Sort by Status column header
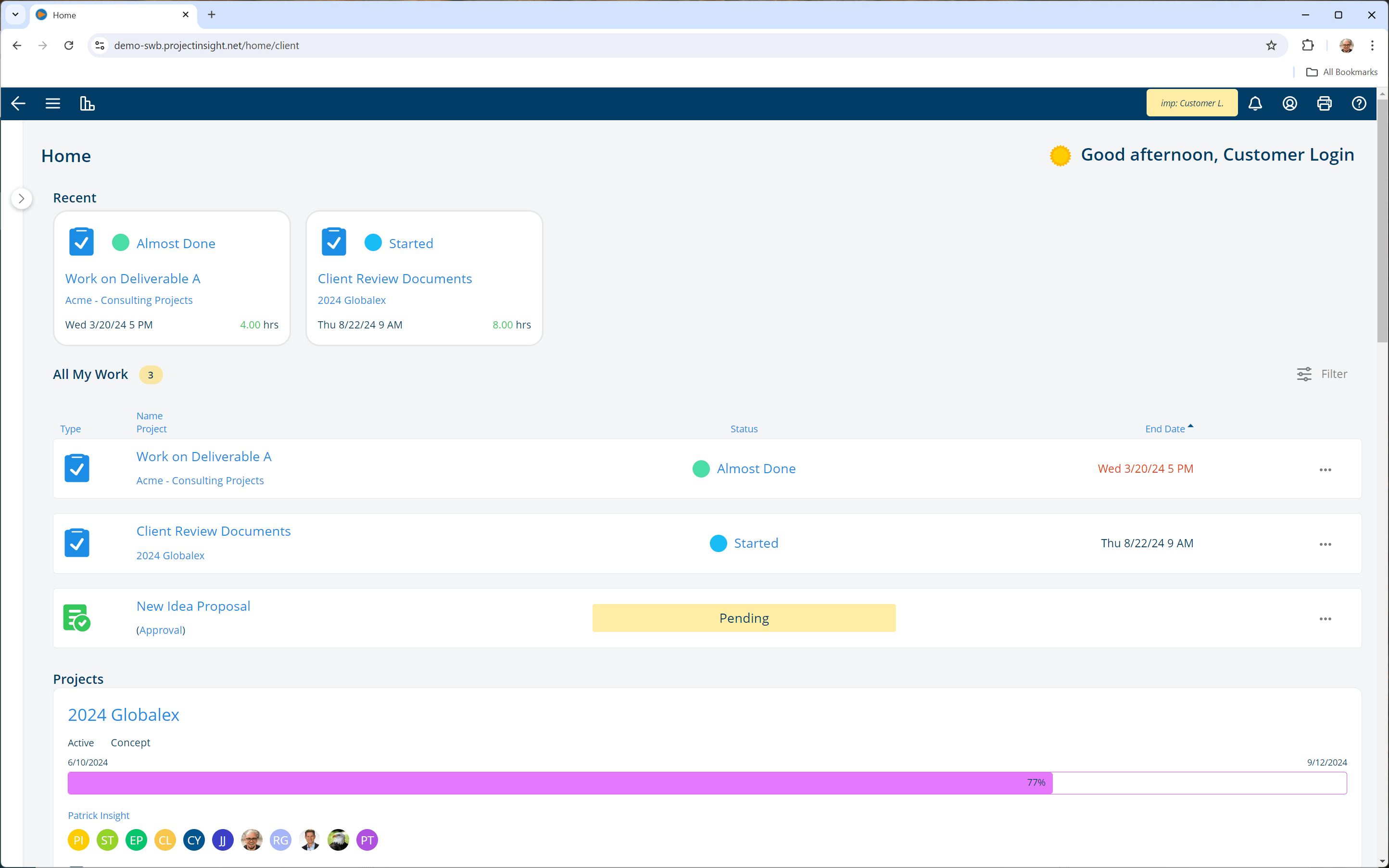This screenshot has width=1389, height=868. pyautogui.click(x=744, y=429)
